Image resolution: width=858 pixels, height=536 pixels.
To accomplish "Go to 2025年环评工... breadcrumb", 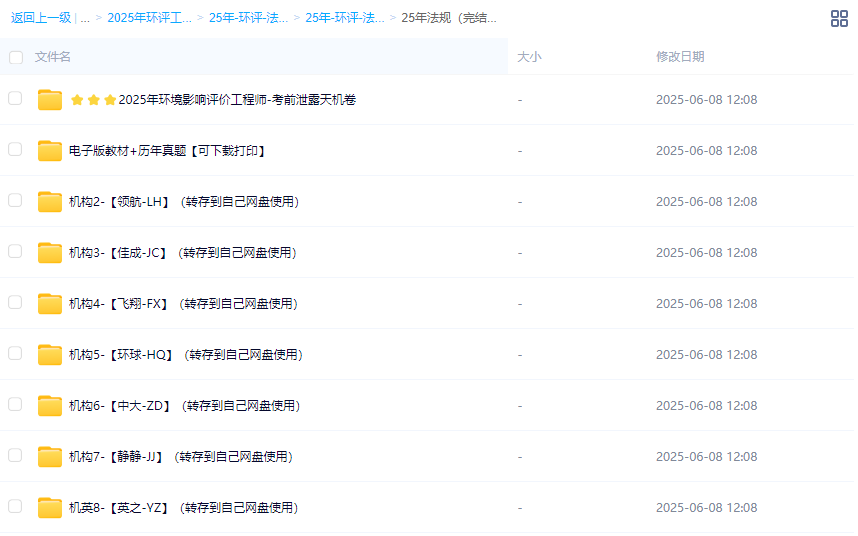I will click(149, 18).
